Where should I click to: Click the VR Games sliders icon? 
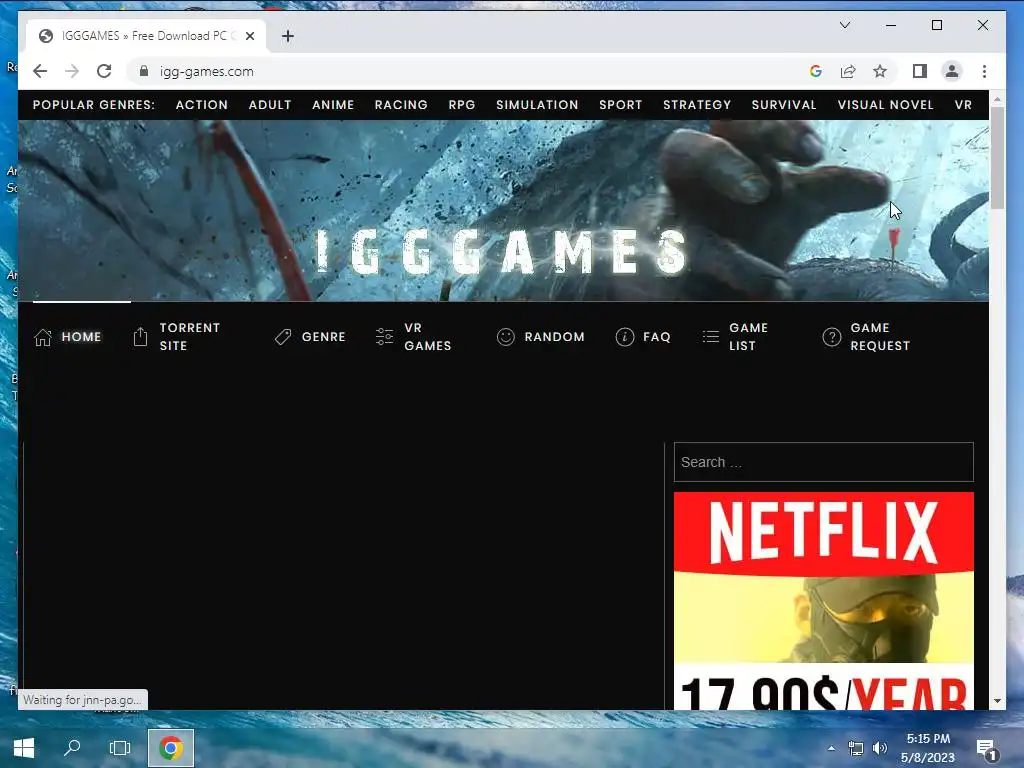click(x=385, y=337)
